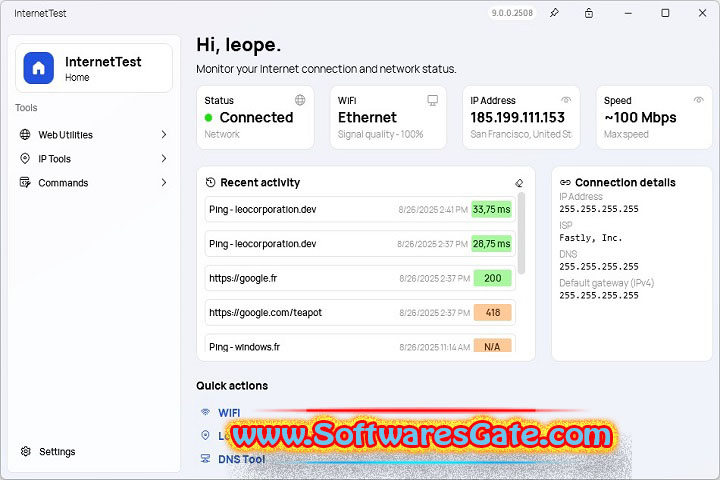
Task: Click the lock icon in title bar
Action: tap(589, 13)
